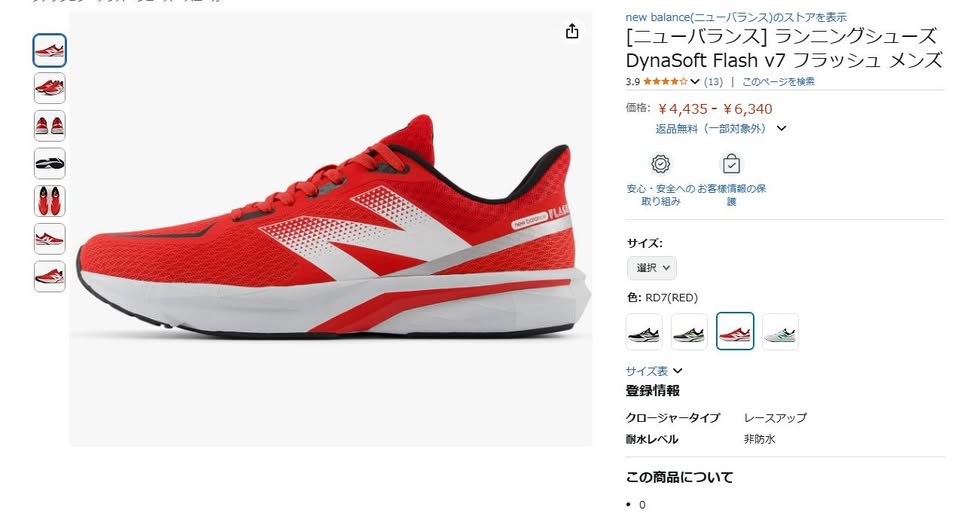Click the share icon above product image

pyautogui.click(x=572, y=31)
